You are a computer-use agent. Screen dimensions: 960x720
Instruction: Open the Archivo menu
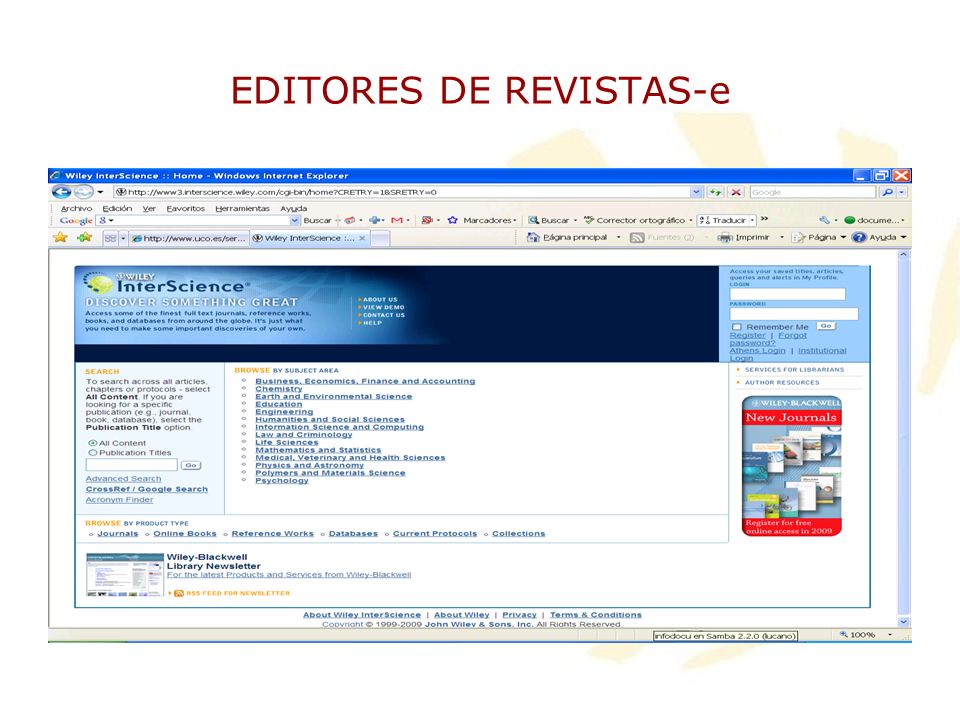click(x=76, y=209)
